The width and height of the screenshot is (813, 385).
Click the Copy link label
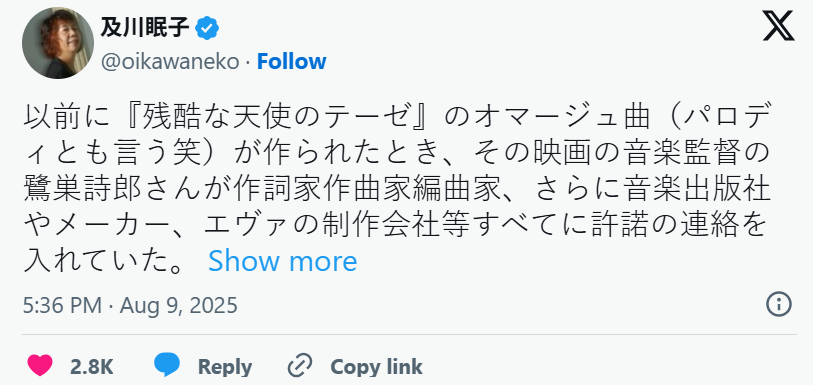tap(376, 367)
